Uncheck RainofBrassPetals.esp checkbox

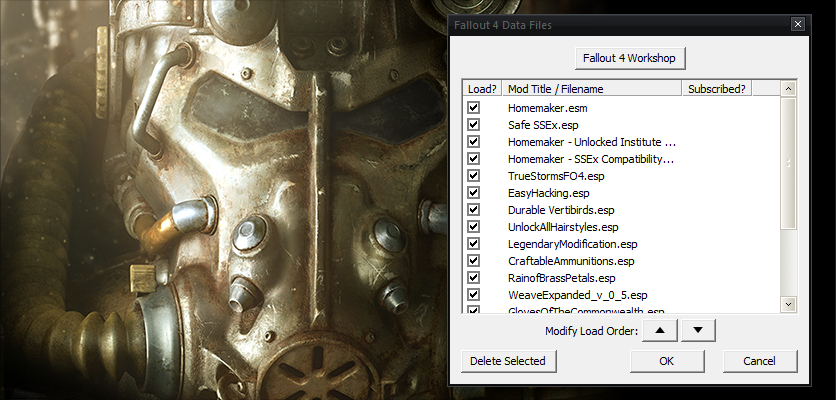(x=473, y=278)
